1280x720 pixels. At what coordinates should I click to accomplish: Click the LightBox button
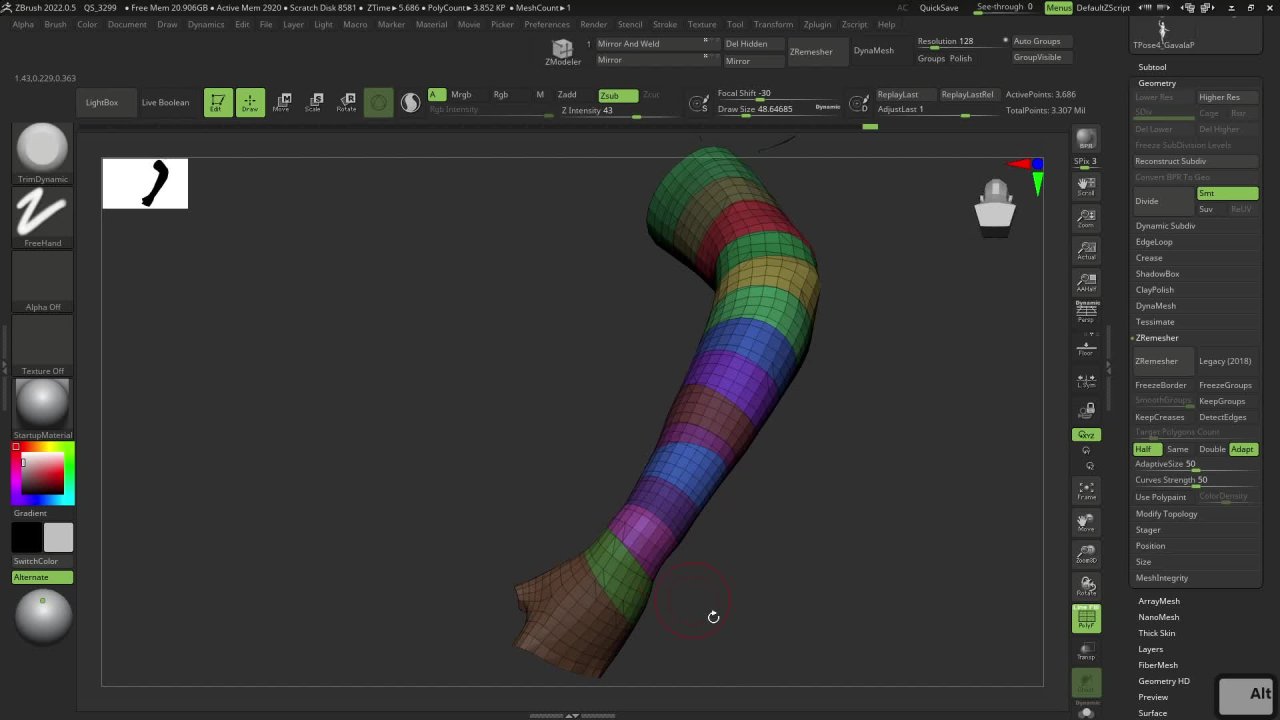point(102,102)
